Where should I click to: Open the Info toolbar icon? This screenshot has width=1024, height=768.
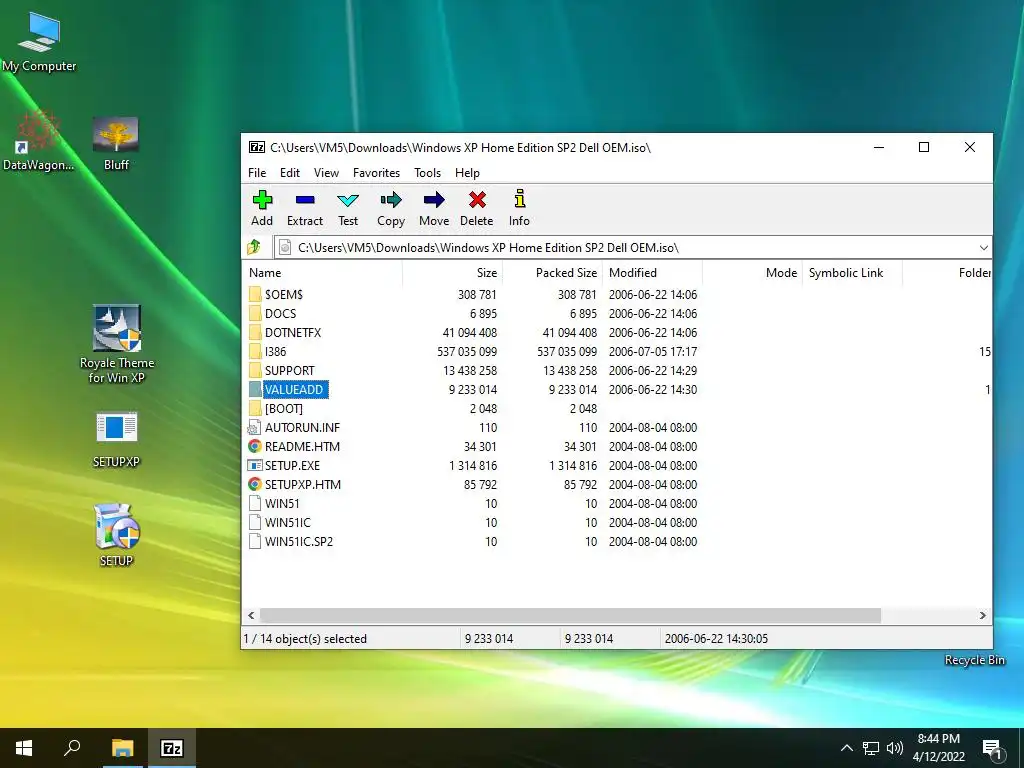click(x=520, y=199)
